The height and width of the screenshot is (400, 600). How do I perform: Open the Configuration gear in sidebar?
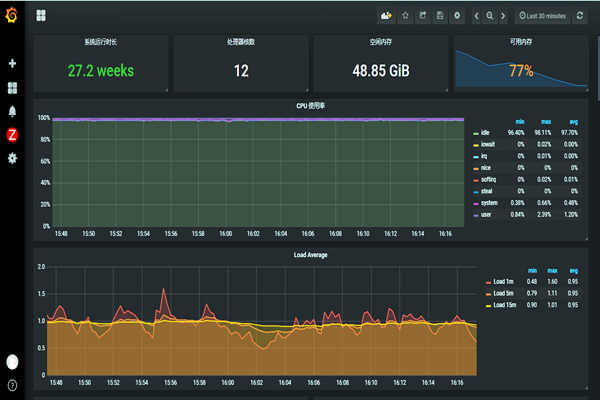pyautogui.click(x=12, y=158)
